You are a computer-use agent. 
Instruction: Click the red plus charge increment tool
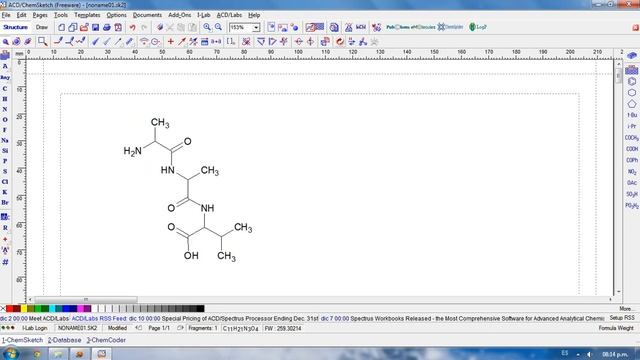click(171, 41)
